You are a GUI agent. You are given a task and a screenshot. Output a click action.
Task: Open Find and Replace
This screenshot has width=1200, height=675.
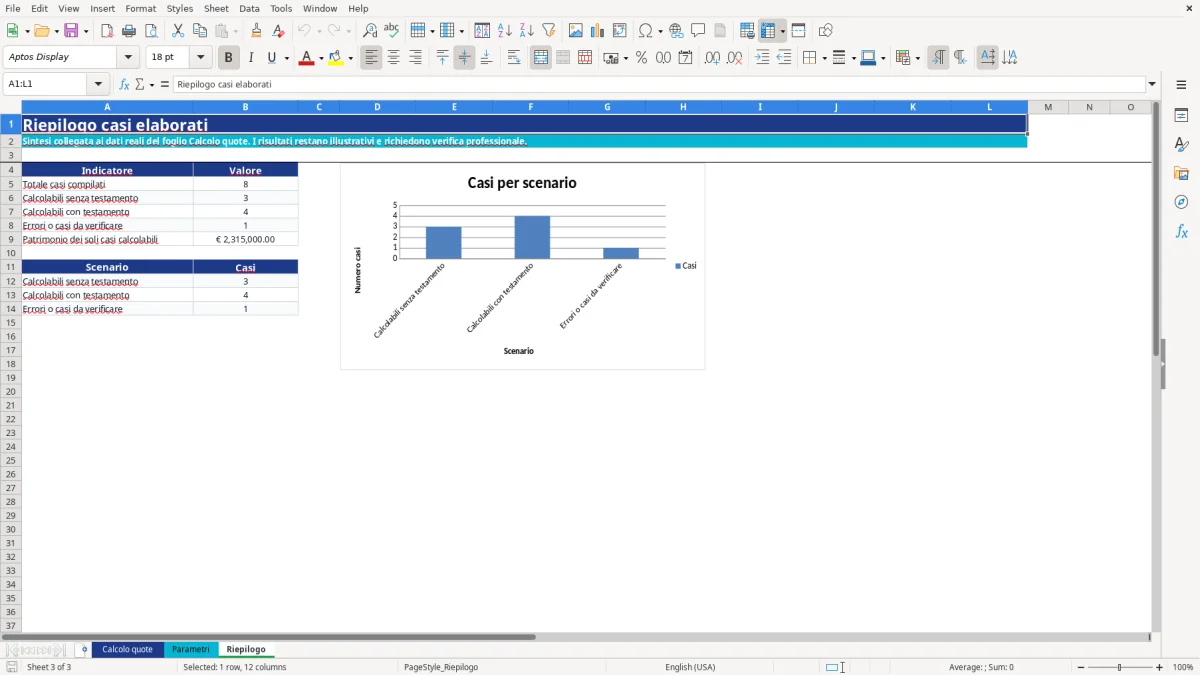pos(370,31)
